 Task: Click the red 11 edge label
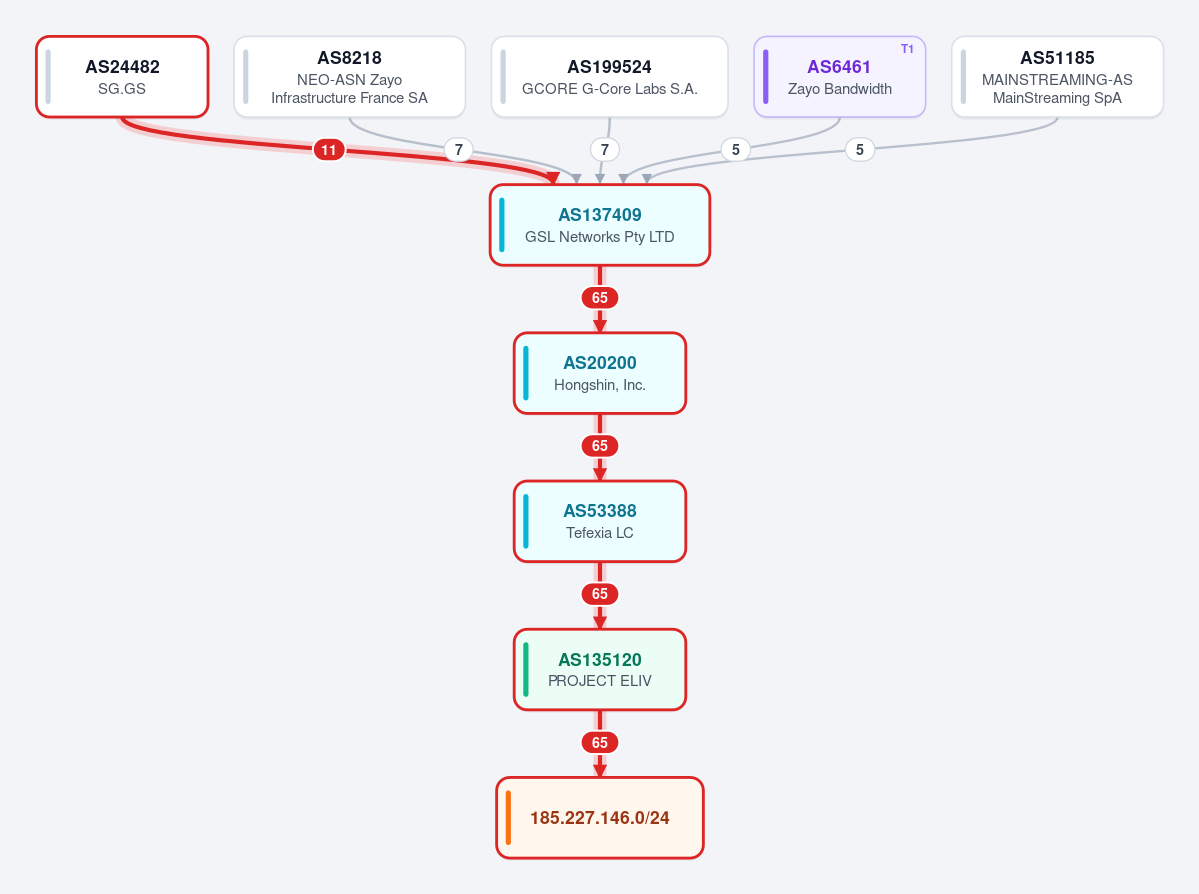click(329, 150)
